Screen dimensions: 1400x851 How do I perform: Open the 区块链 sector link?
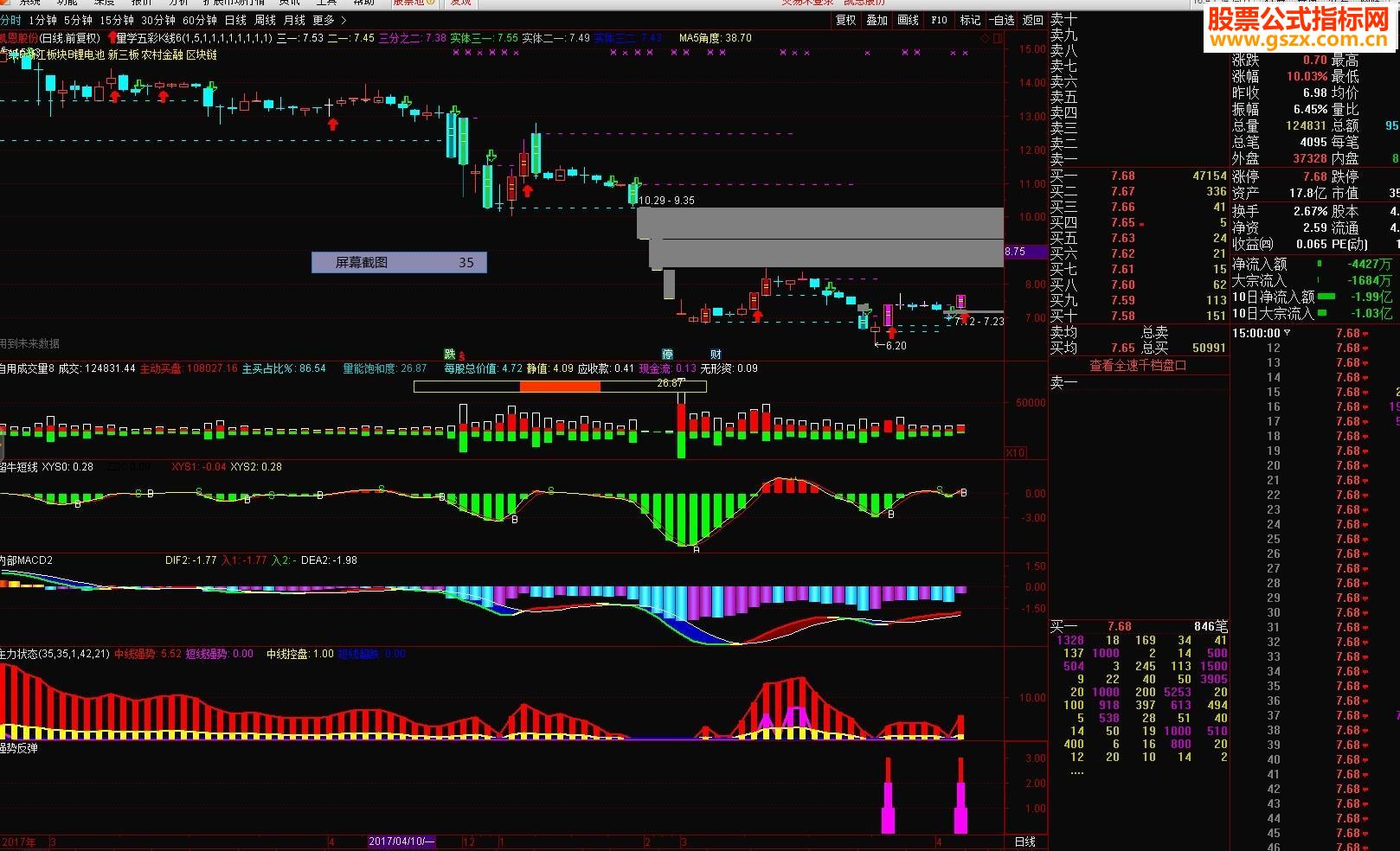[x=202, y=54]
